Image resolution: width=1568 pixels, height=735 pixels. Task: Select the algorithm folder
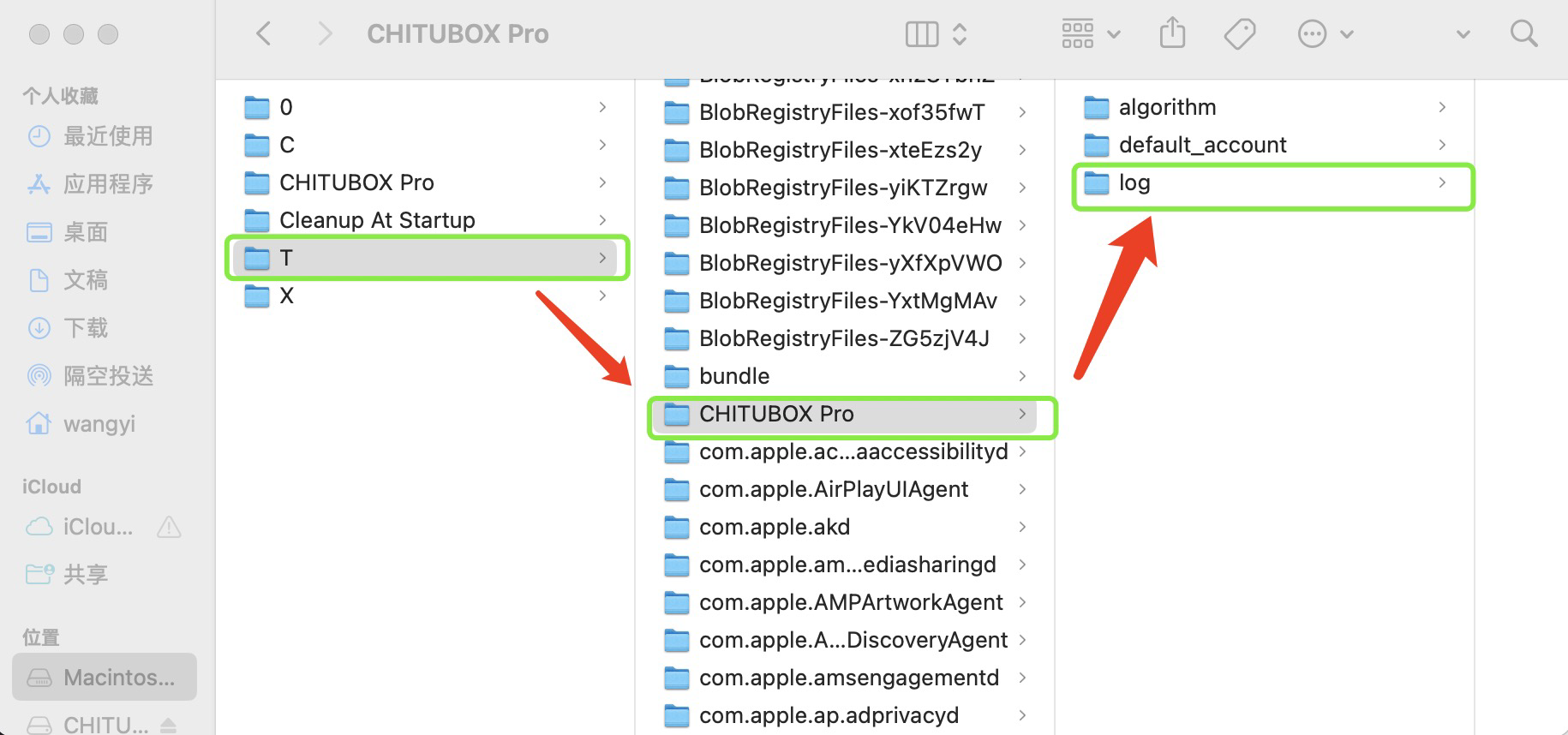(1266, 107)
